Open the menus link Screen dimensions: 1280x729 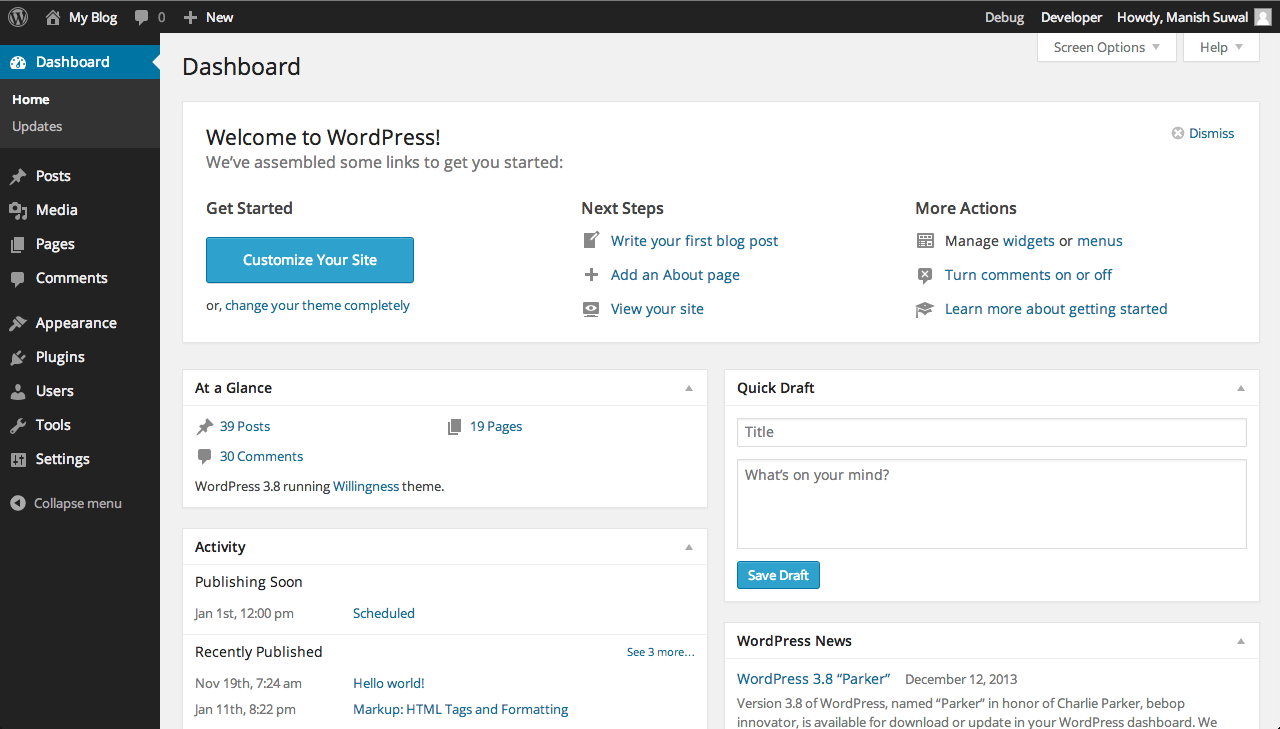coord(1100,241)
